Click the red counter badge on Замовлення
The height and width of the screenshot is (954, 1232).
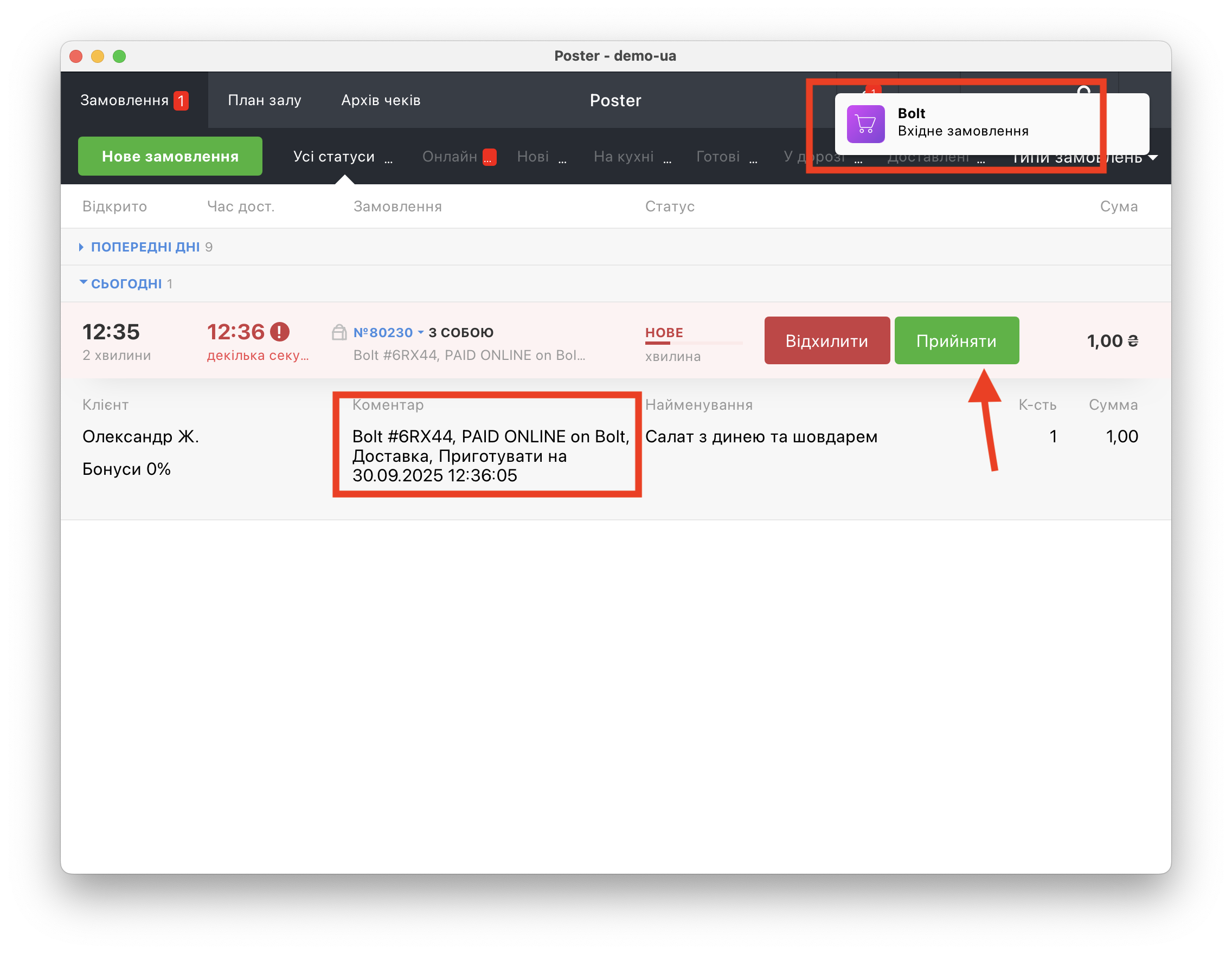click(x=181, y=101)
